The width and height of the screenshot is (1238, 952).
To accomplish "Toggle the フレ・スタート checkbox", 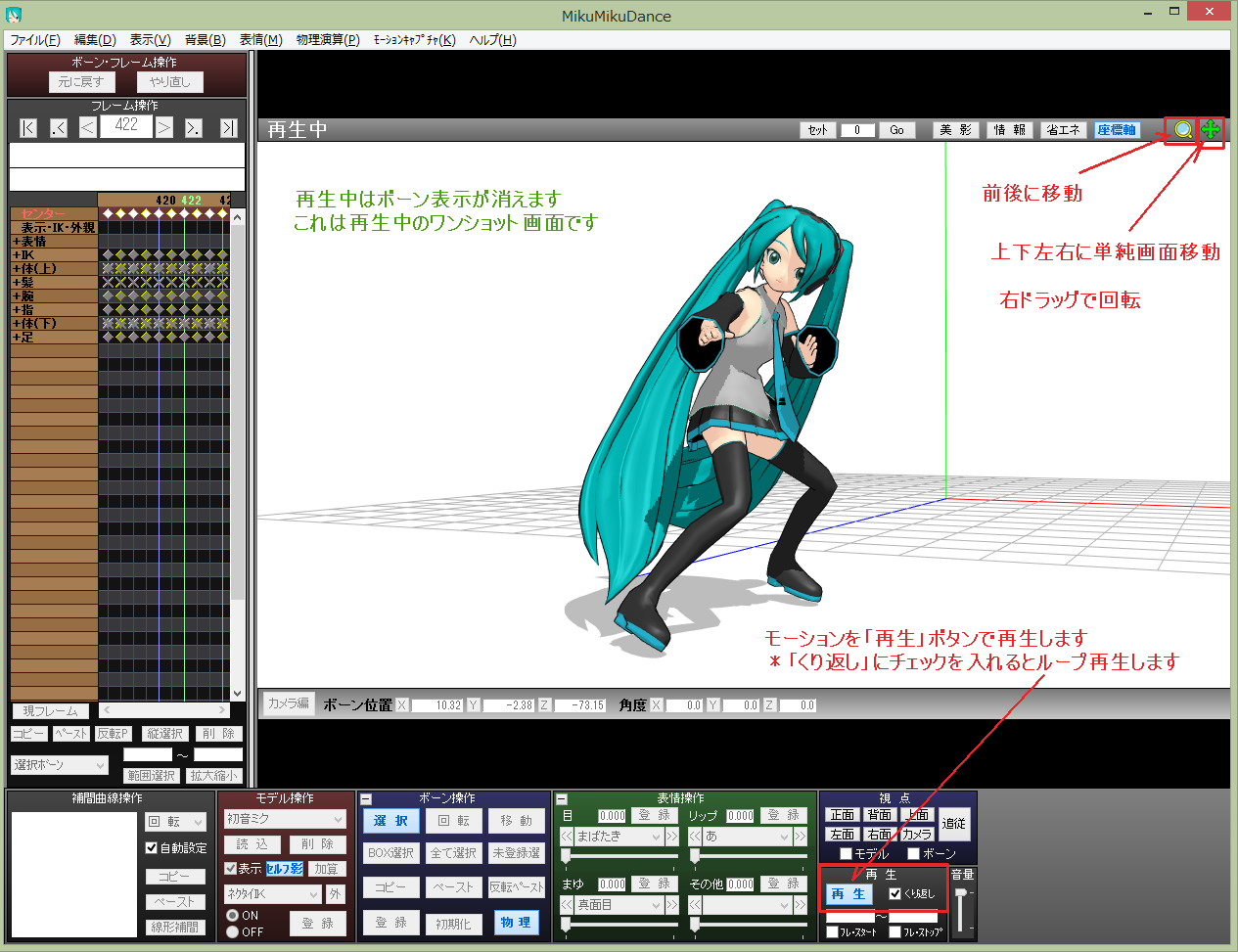I will 832,932.
